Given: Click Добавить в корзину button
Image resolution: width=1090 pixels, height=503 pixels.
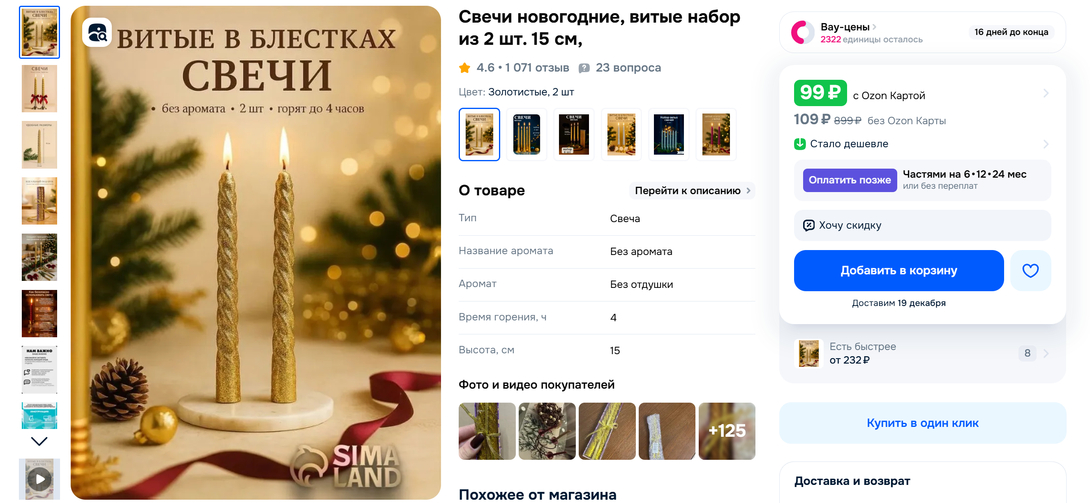Looking at the screenshot, I should (x=899, y=271).
